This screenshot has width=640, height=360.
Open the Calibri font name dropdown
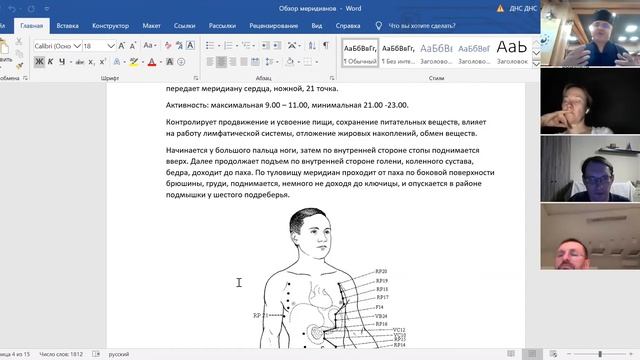click(77, 46)
